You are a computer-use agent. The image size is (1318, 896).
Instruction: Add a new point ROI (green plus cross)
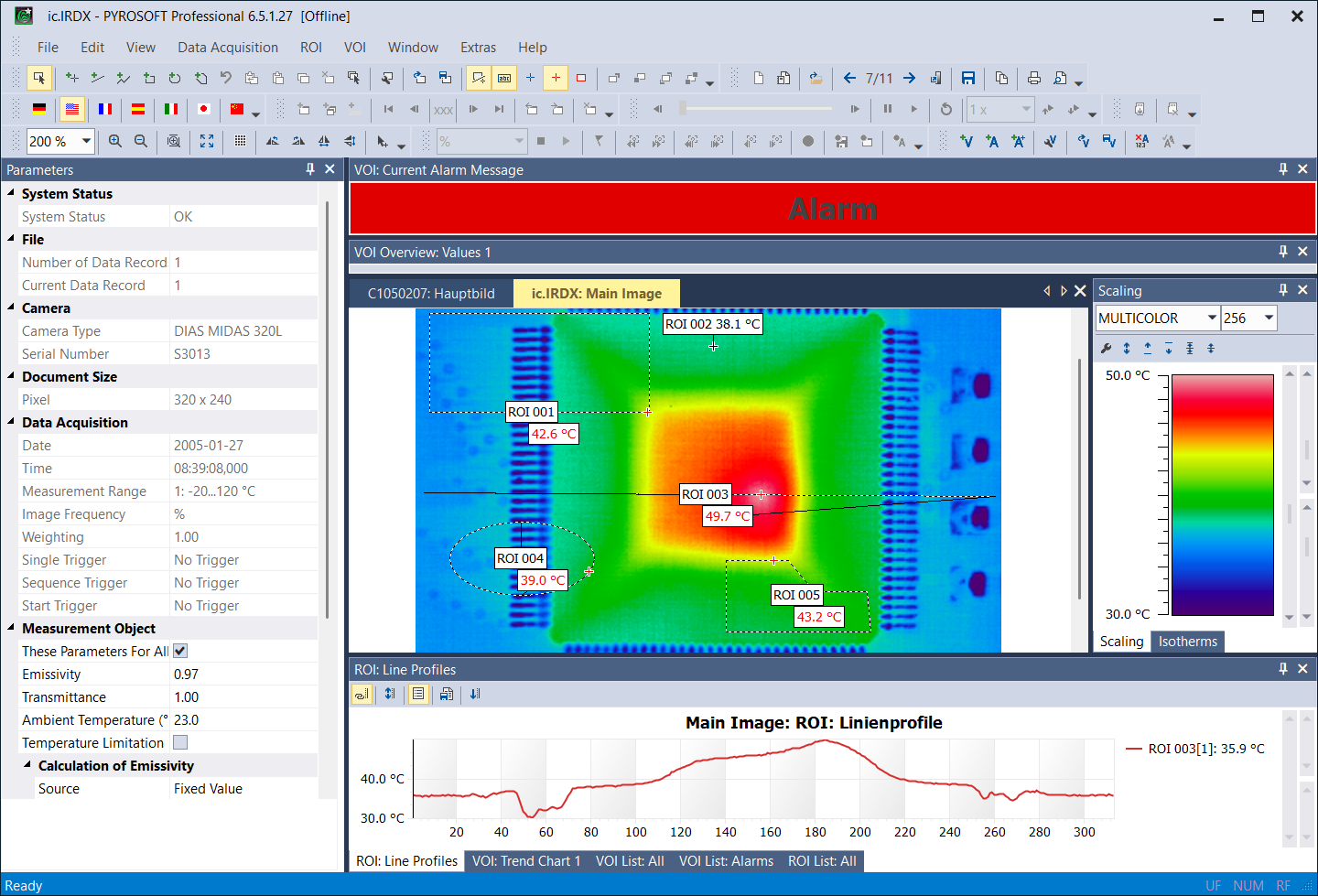71,78
